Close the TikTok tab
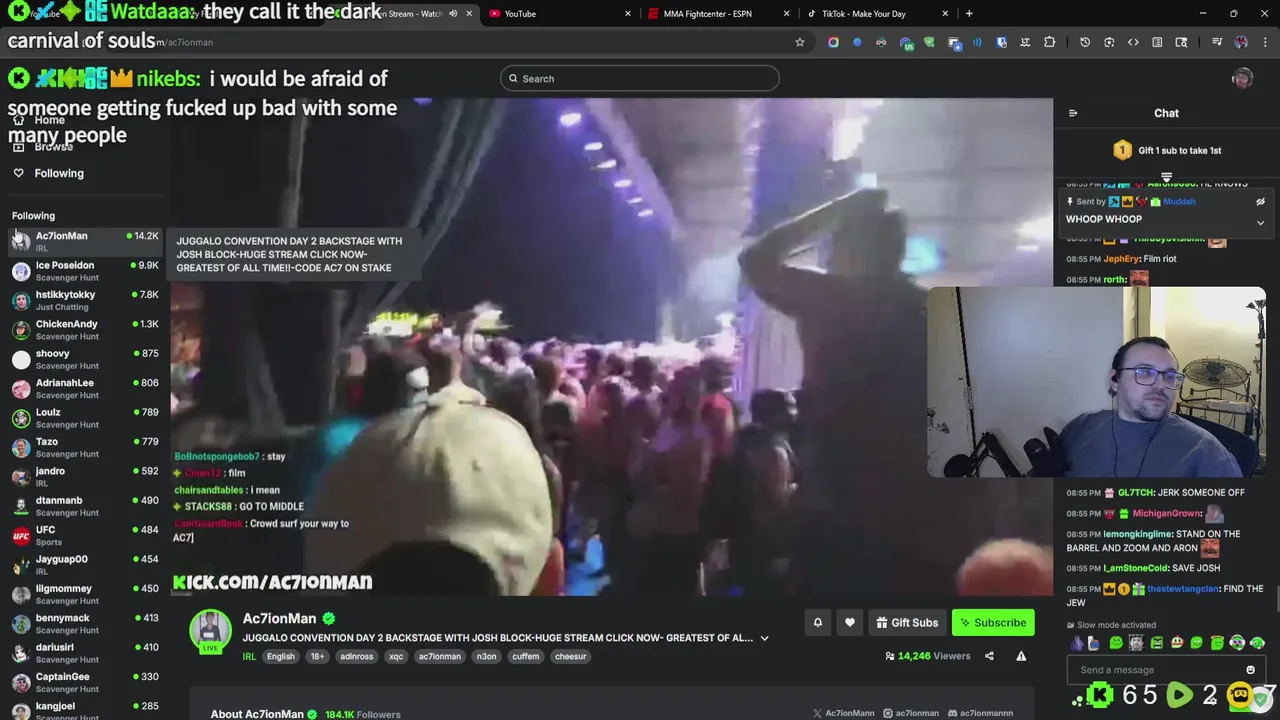The image size is (1280, 720). click(x=945, y=14)
